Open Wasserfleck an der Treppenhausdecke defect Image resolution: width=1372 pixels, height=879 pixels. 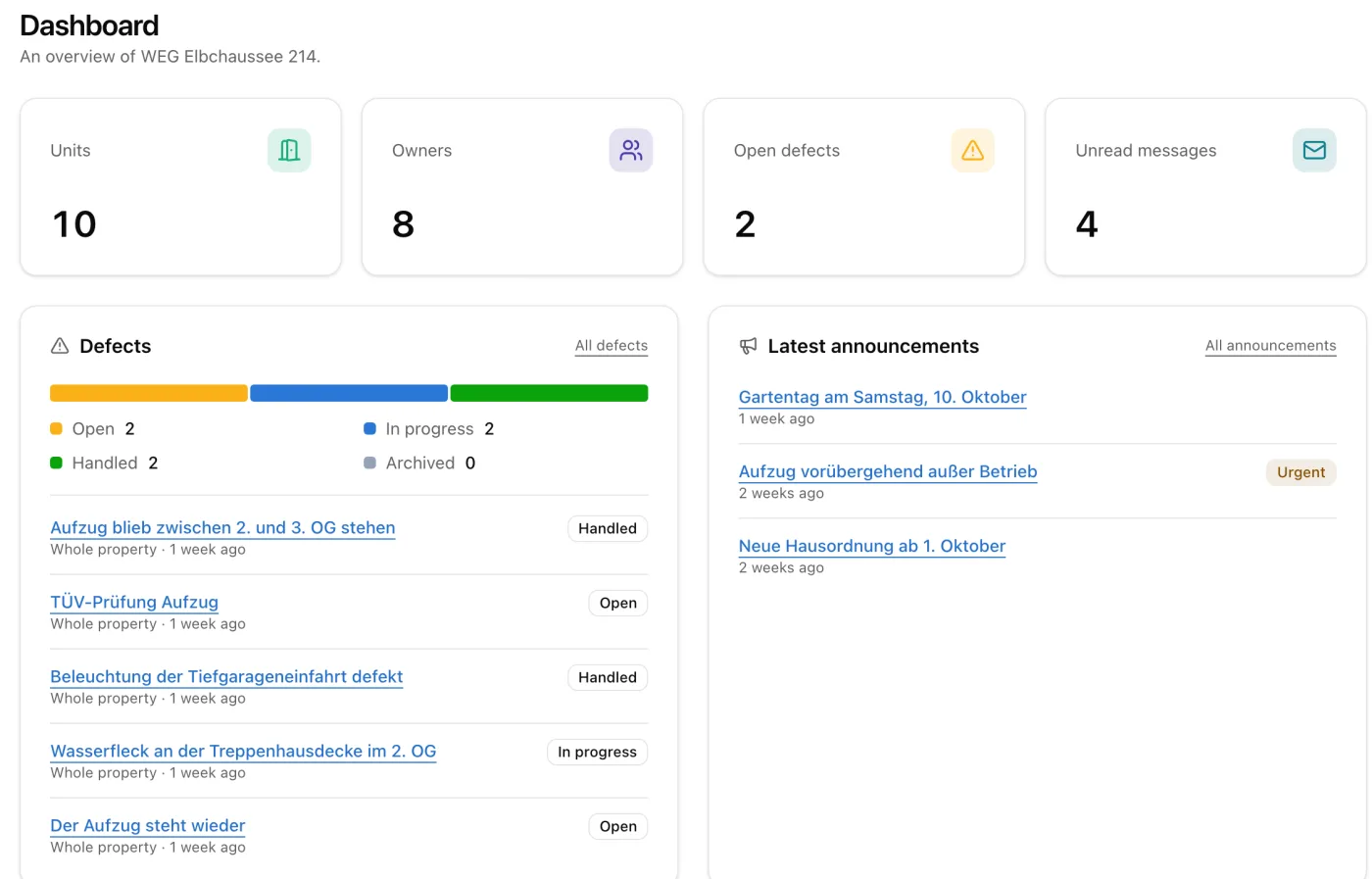click(x=243, y=751)
